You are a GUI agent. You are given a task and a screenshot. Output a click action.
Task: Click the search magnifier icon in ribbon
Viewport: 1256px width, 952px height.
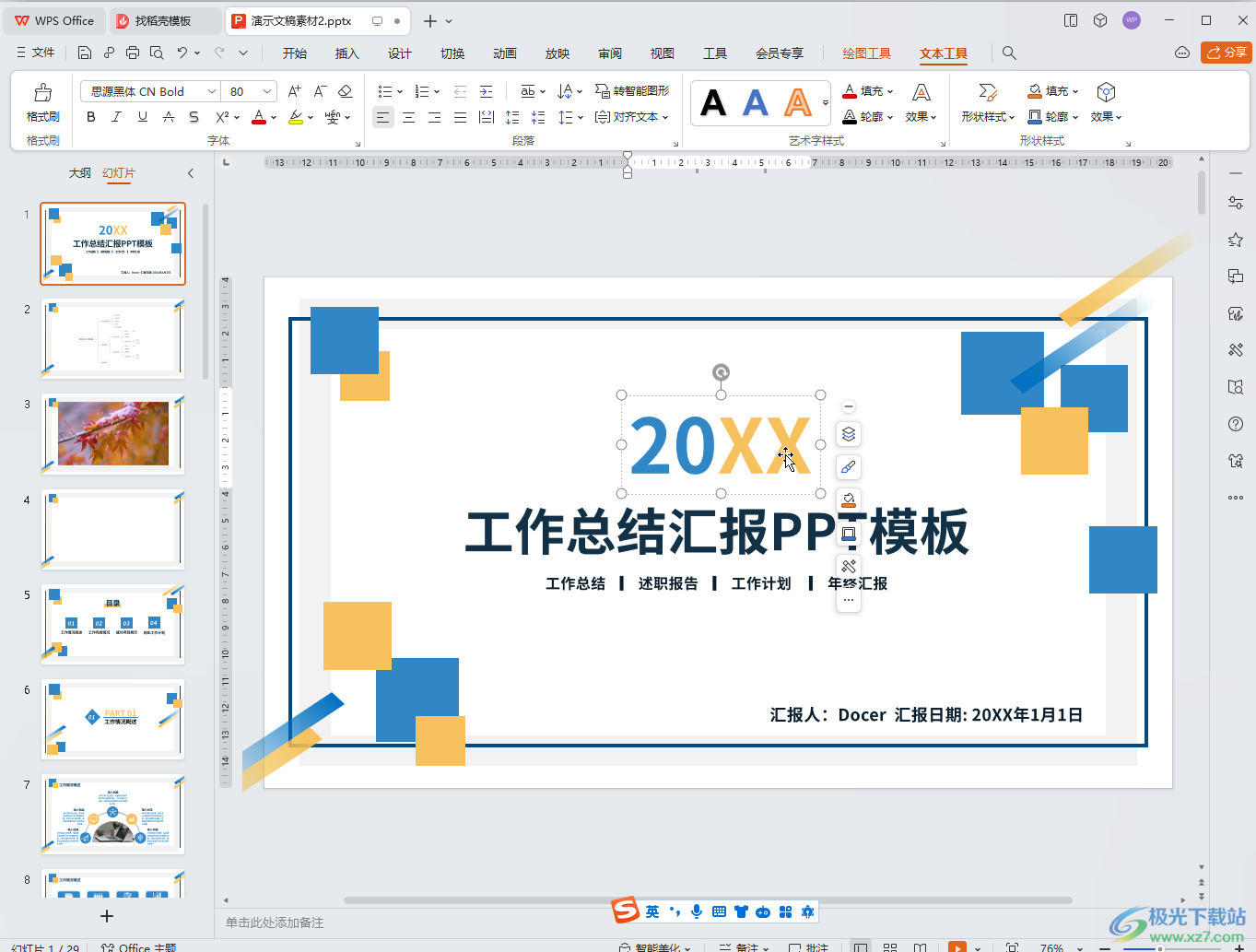pos(1009,53)
